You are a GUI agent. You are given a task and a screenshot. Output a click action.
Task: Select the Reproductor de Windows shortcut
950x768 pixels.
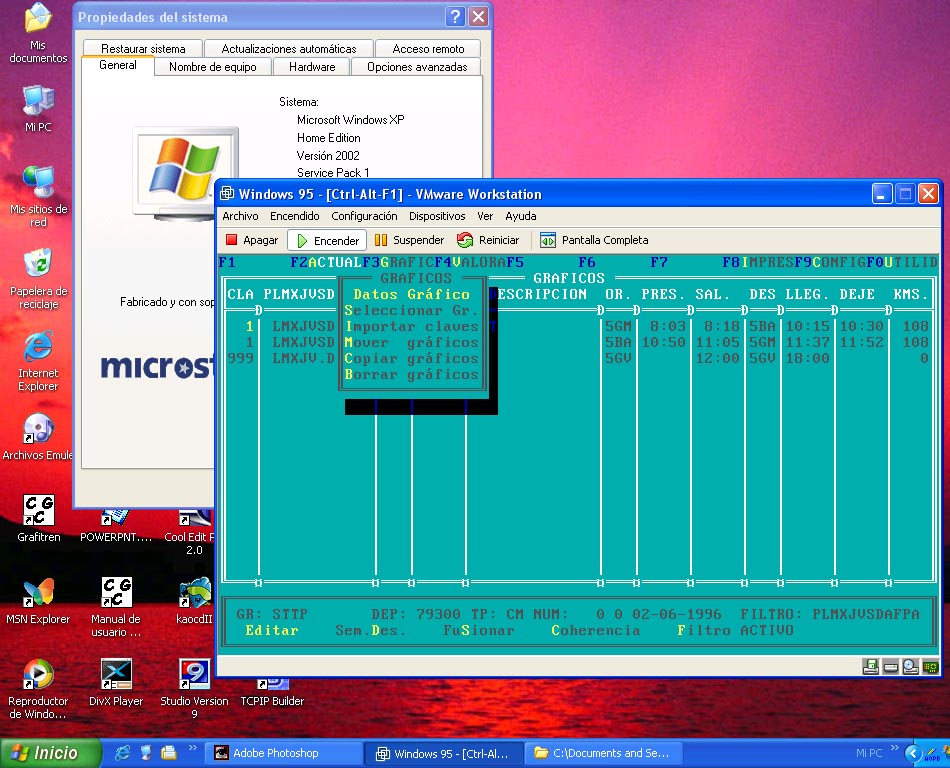click(38, 689)
